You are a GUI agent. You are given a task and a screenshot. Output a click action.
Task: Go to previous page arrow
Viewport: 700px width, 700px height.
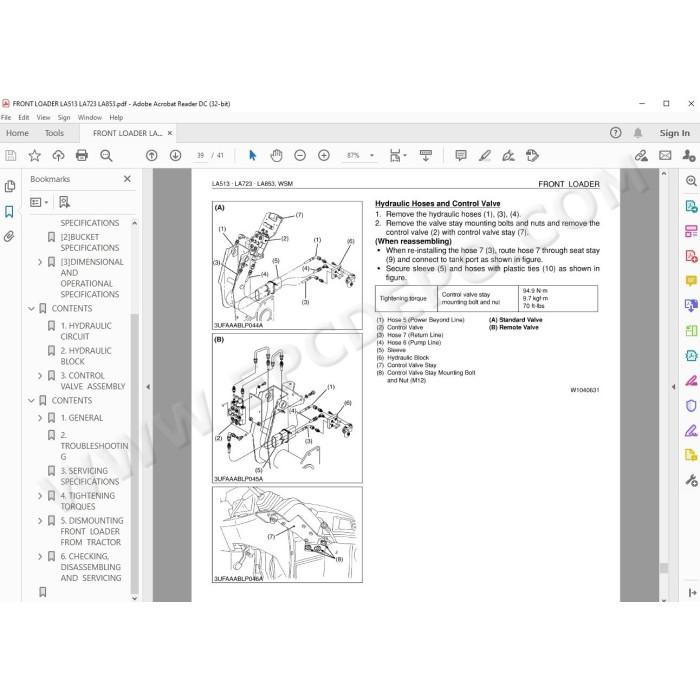(152, 155)
